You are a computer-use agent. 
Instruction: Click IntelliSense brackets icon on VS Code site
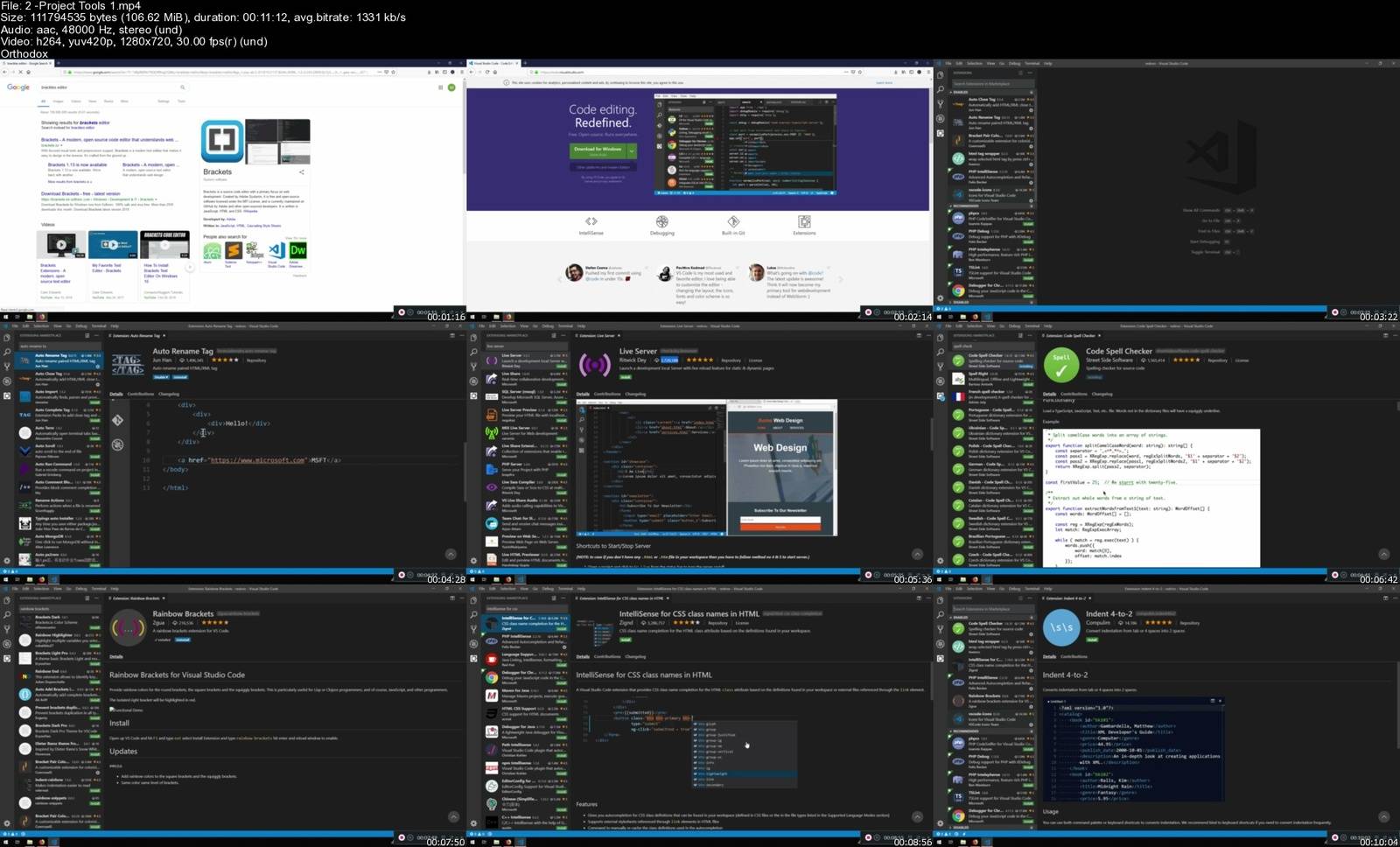point(591,221)
